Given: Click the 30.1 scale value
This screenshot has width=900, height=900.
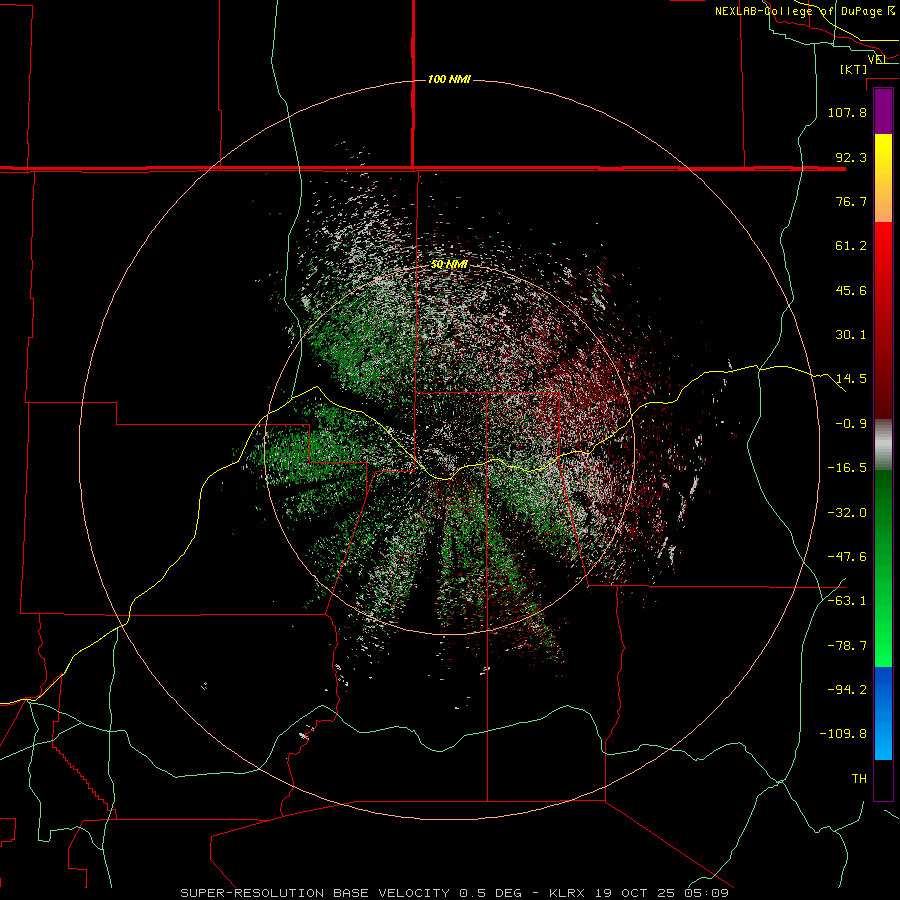Looking at the screenshot, I should (851, 335).
